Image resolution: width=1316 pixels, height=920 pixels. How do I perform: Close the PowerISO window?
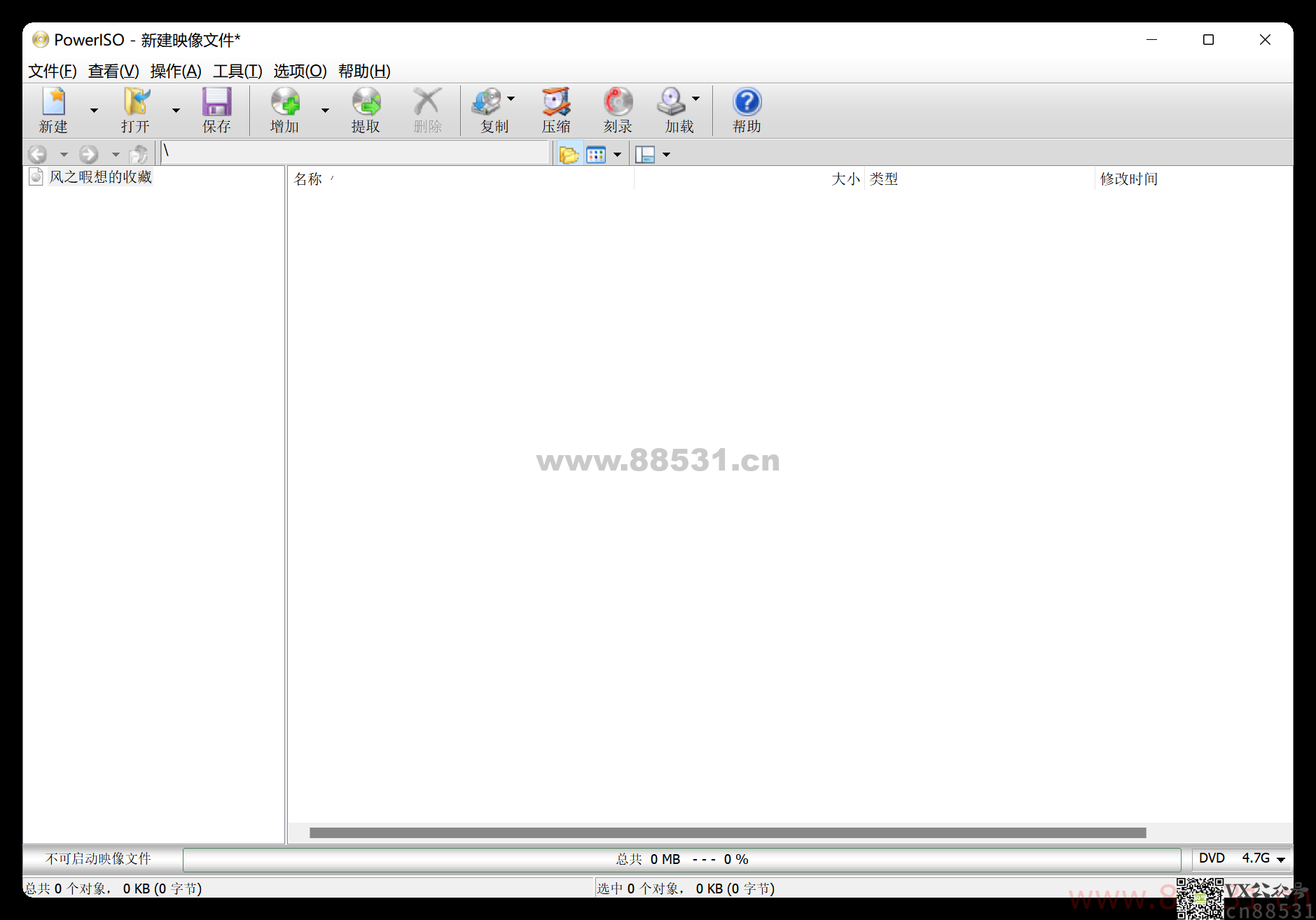click(1265, 40)
